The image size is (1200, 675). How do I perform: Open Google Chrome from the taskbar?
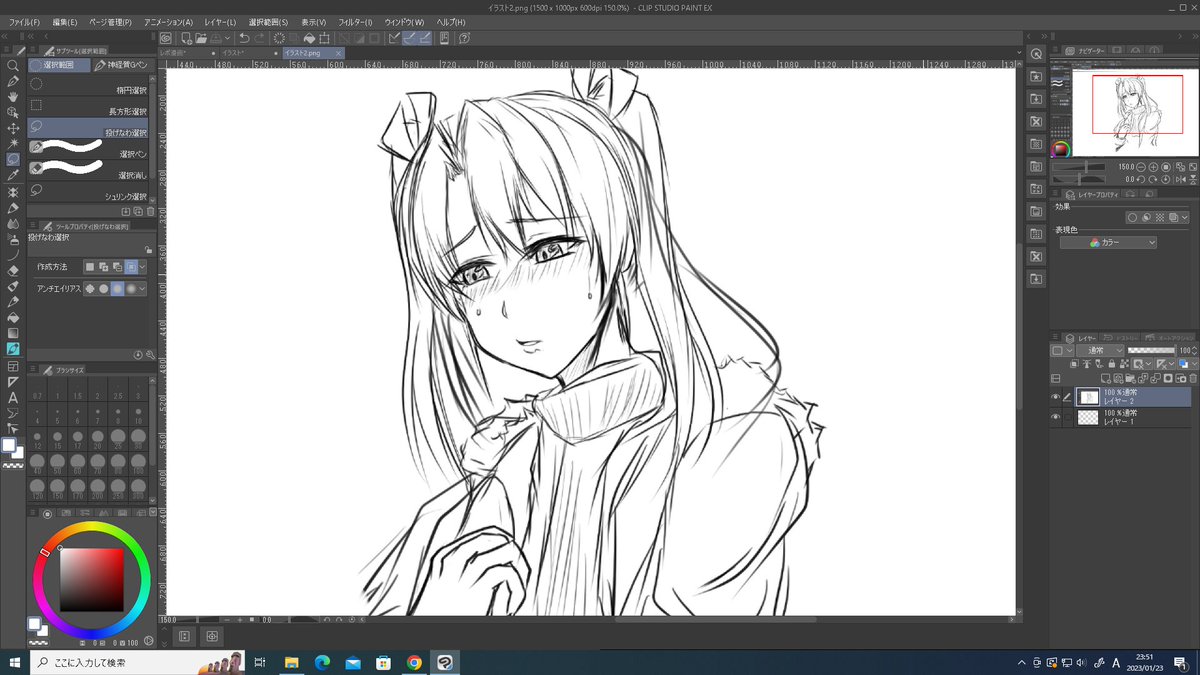(x=414, y=662)
